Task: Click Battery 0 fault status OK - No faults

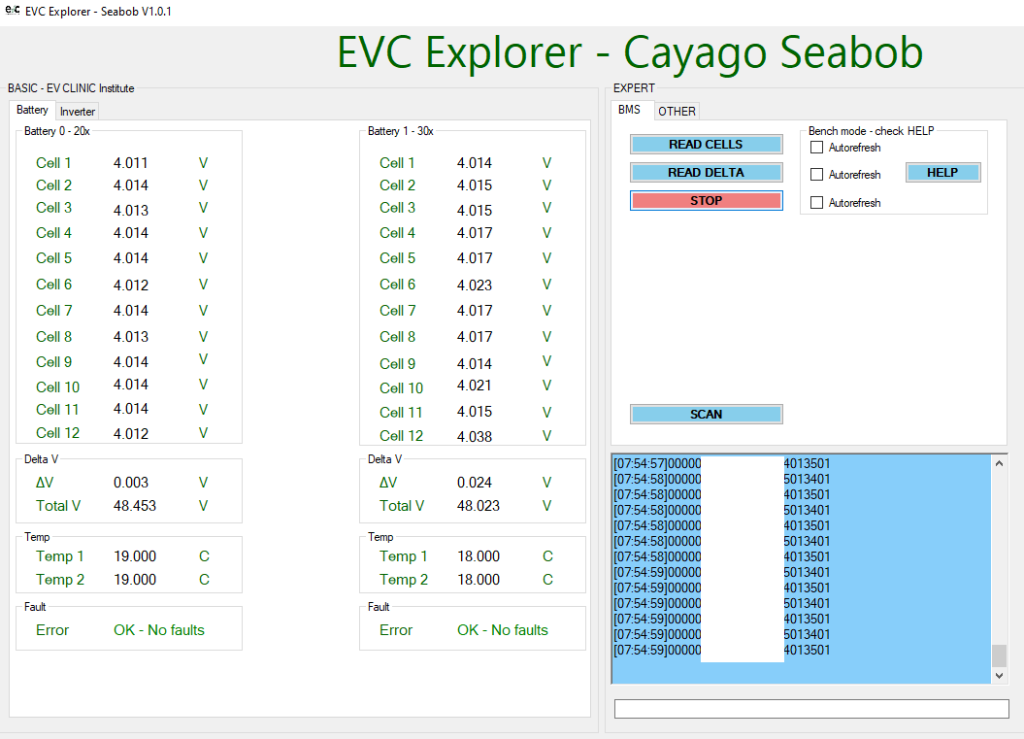Action: tap(159, 630)
